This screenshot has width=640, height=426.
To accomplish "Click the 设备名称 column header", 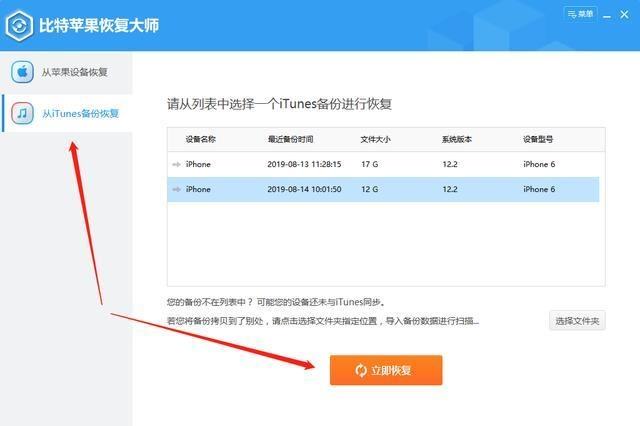I will (x=200, y=140).
